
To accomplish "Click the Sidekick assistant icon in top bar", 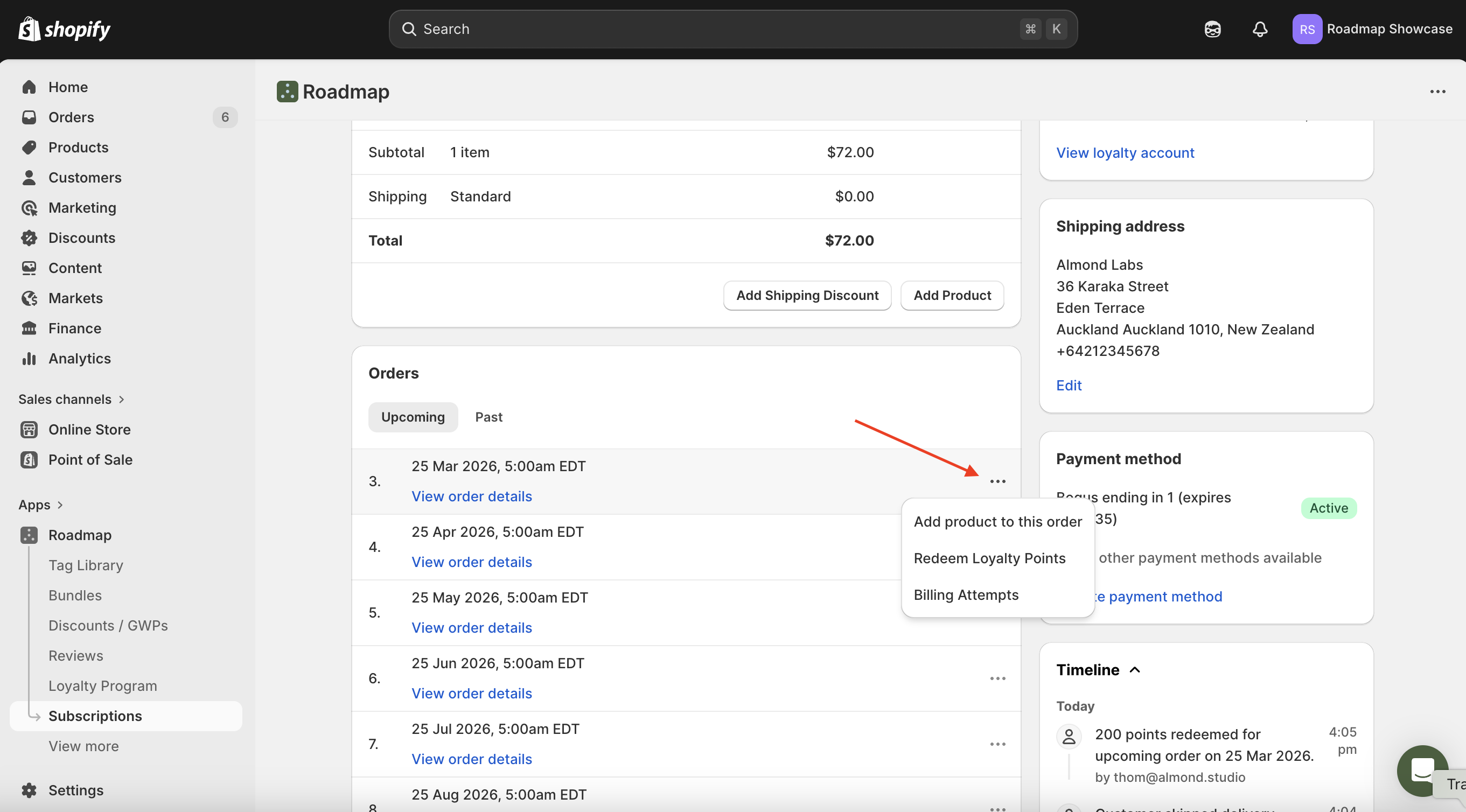I will [x=1212, y=29].
